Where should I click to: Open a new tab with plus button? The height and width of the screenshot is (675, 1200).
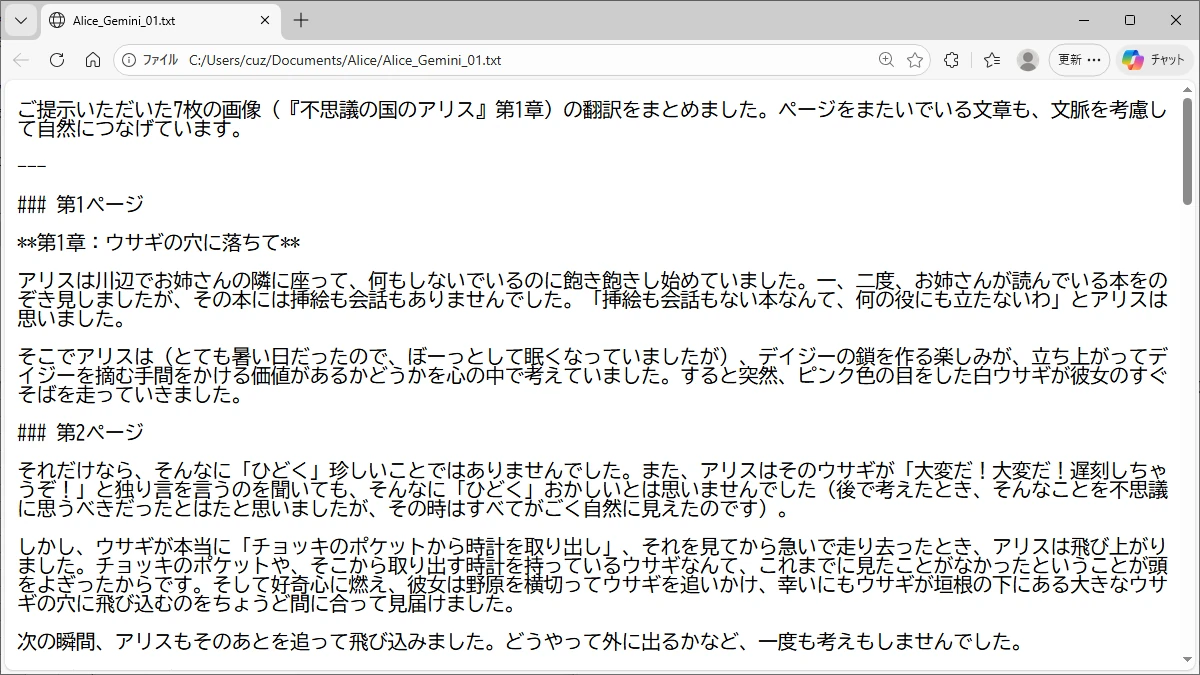pos(301,20)
